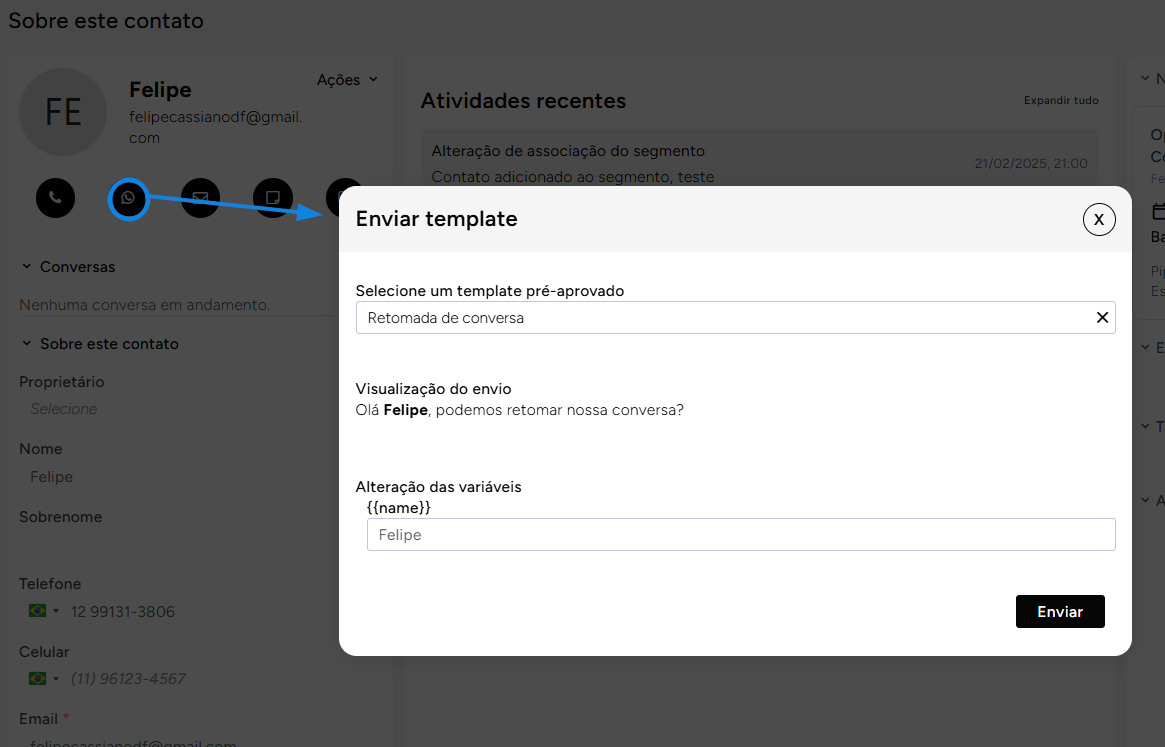Open Celular country flag dropdown
Screen dimensions: 1165x747
tap(44, 678)
